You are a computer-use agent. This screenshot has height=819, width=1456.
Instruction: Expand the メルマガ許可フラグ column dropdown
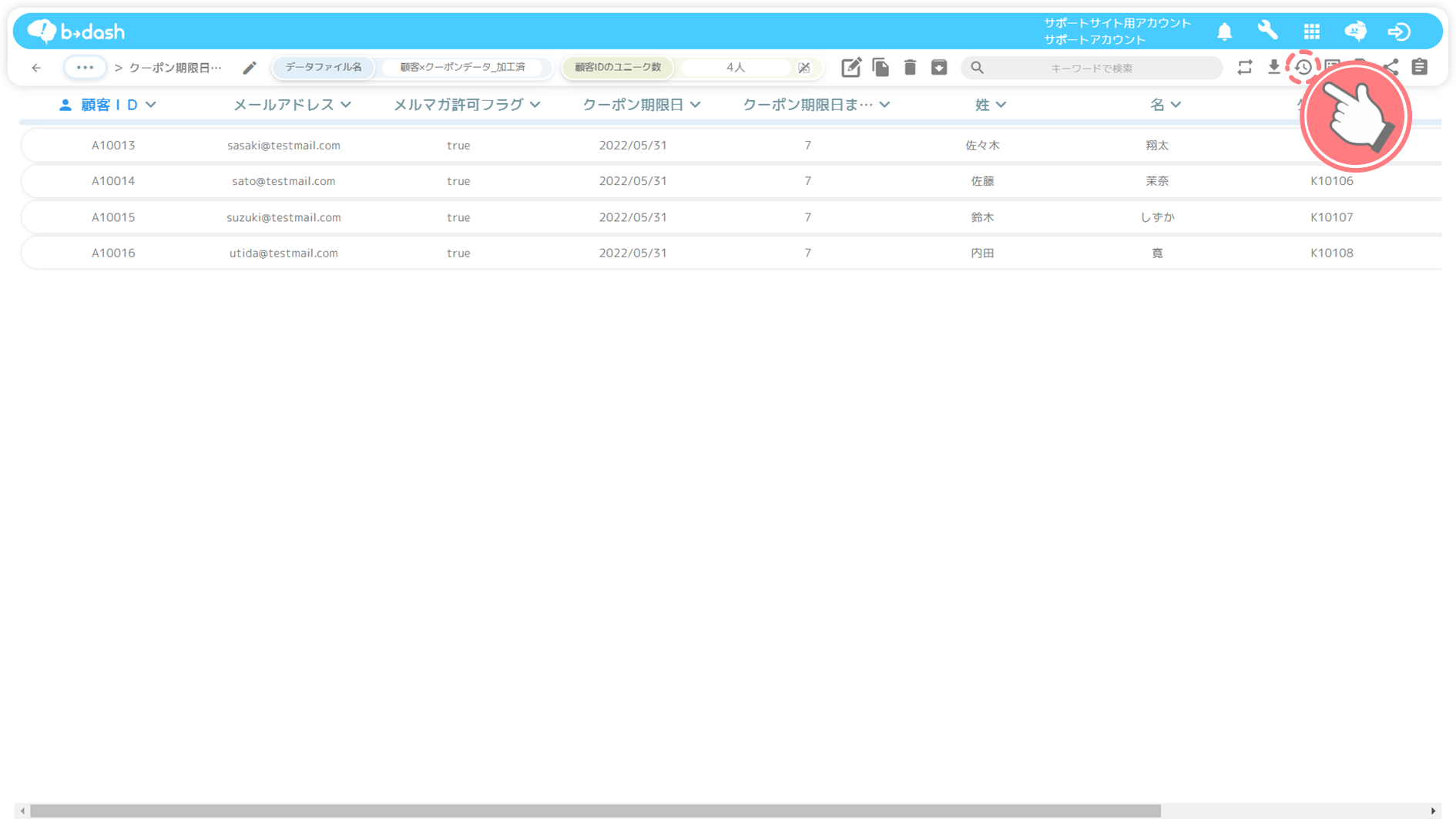click(535, 105)
